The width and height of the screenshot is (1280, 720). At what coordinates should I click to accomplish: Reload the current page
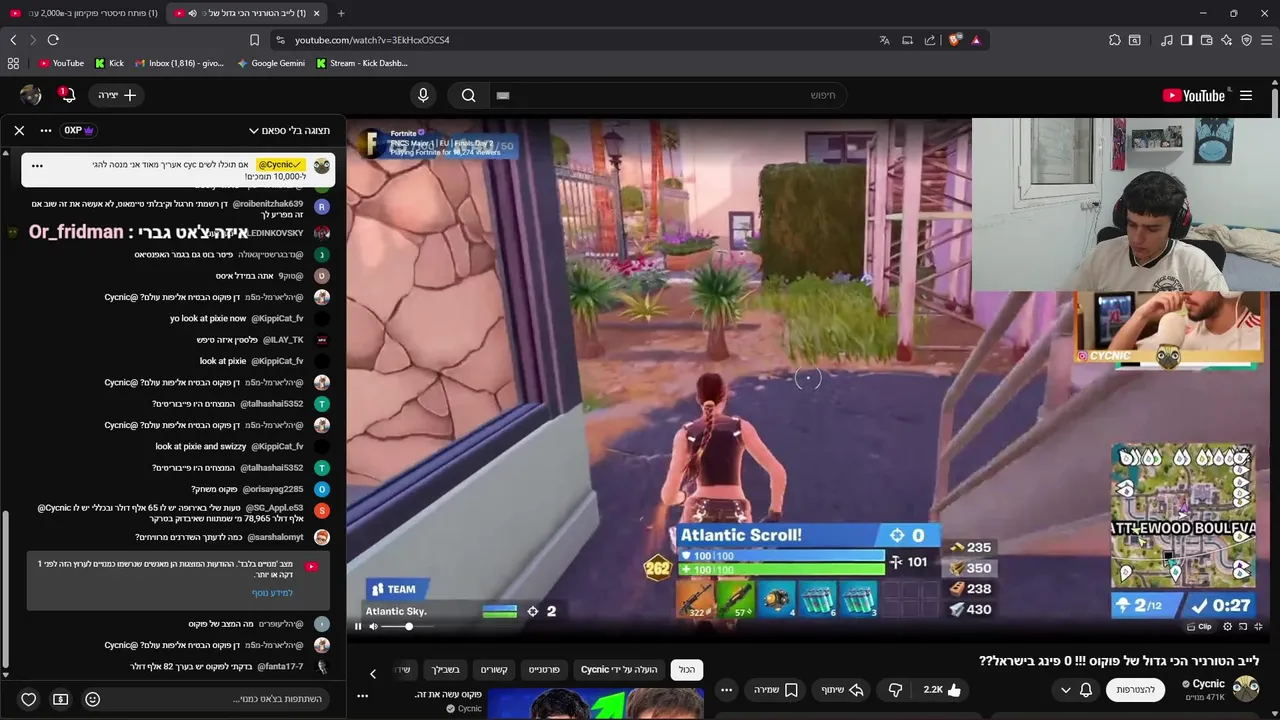53,40
